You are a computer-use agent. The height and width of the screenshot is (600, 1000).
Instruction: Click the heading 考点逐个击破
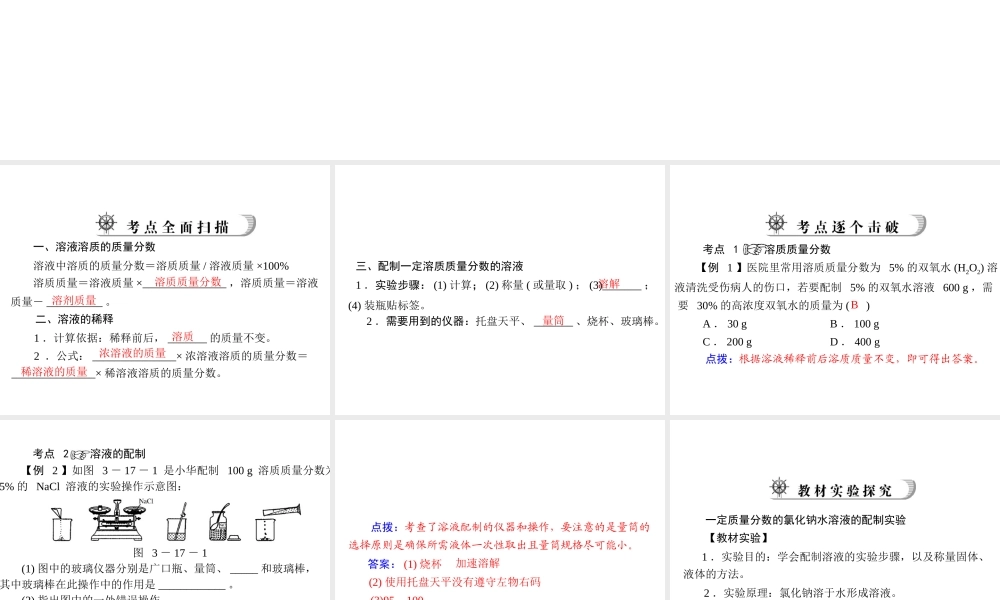pos(848,226)
